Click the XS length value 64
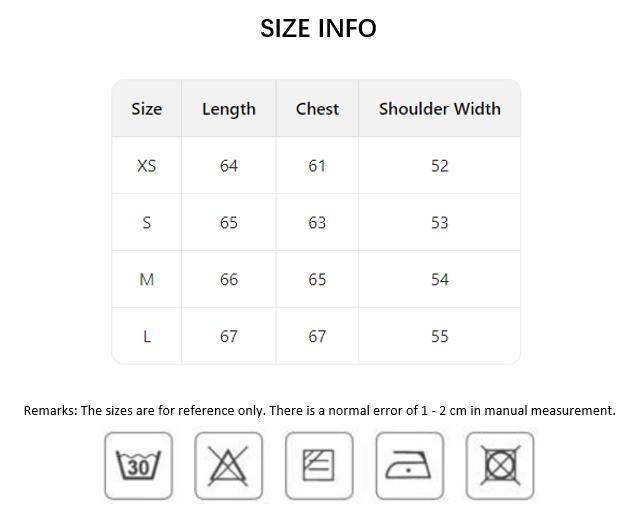635x517 pixels. point(229,166)
